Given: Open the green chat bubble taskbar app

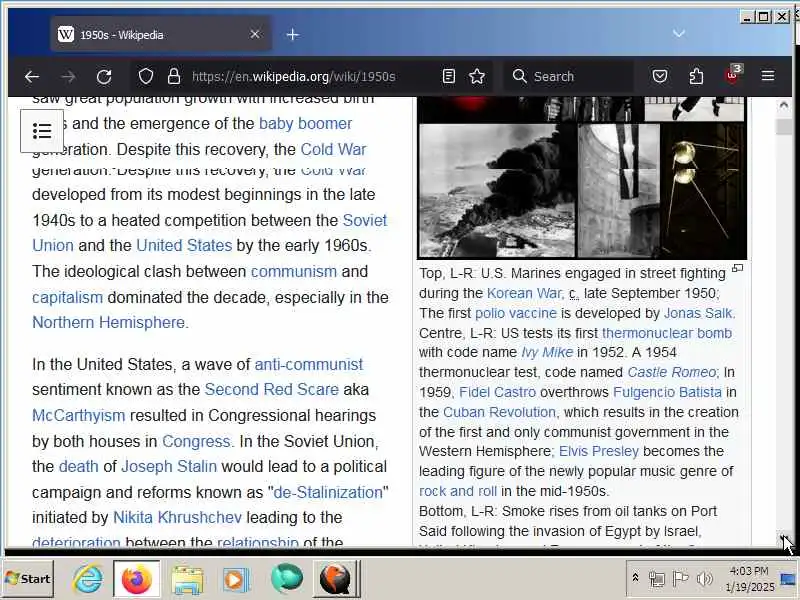Looking at the screenshot, I should [x=286, y=579].
